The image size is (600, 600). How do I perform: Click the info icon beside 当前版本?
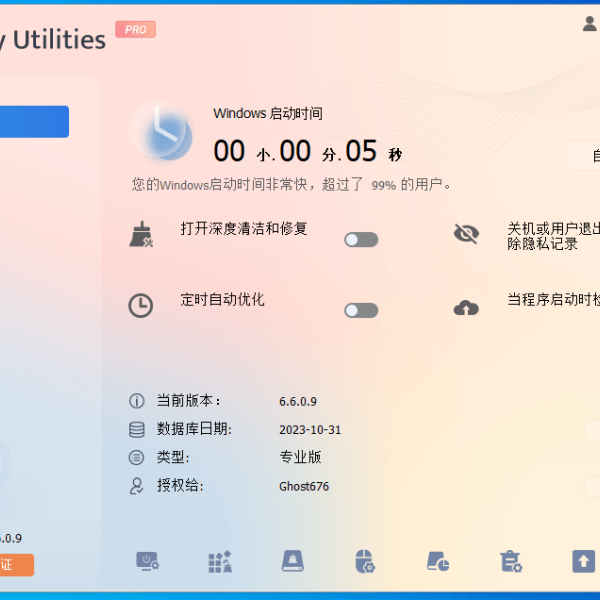click(x=137, y=401)
